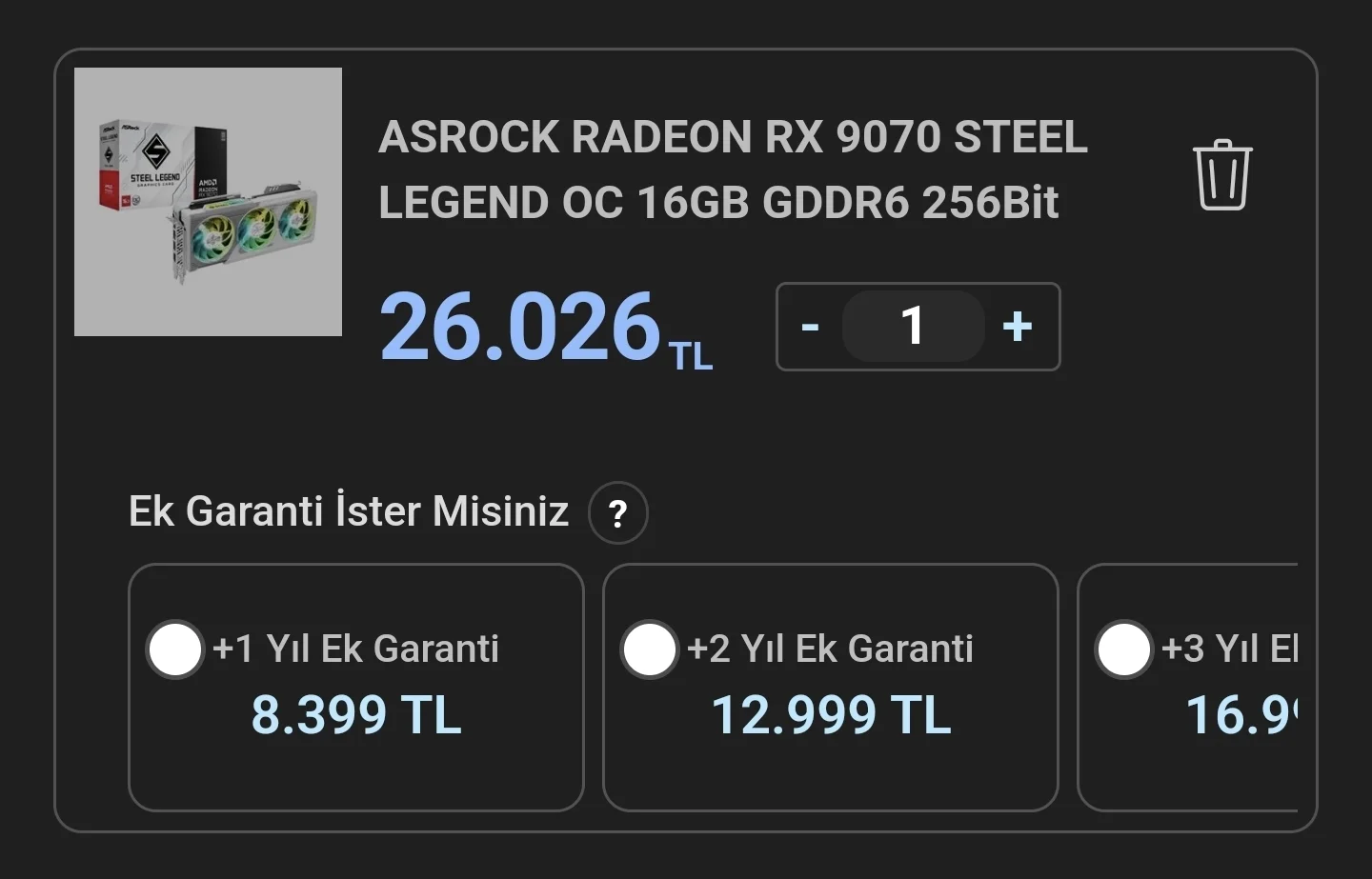Click the 12.999 TL warranty price
Screen dimensions: 1372x879
(x=831, y=715)
